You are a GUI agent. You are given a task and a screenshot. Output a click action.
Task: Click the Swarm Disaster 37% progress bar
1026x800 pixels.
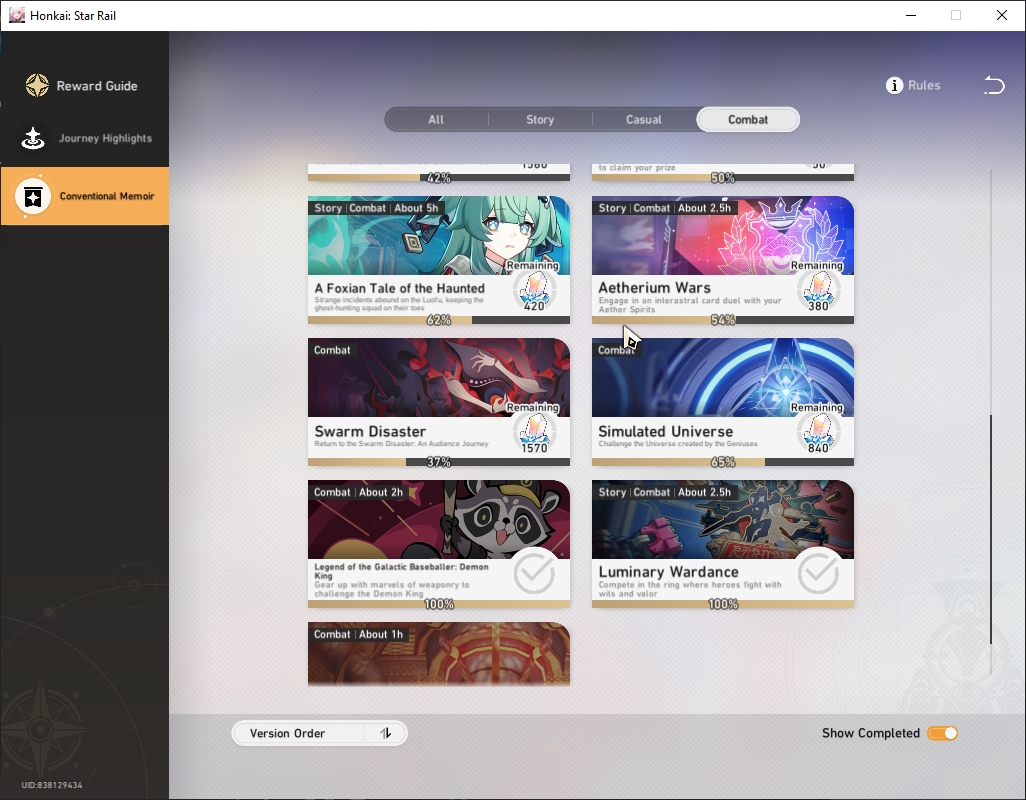438,462
